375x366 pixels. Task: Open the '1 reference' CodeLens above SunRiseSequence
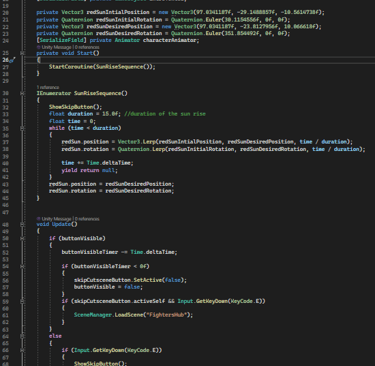(48, 87)
